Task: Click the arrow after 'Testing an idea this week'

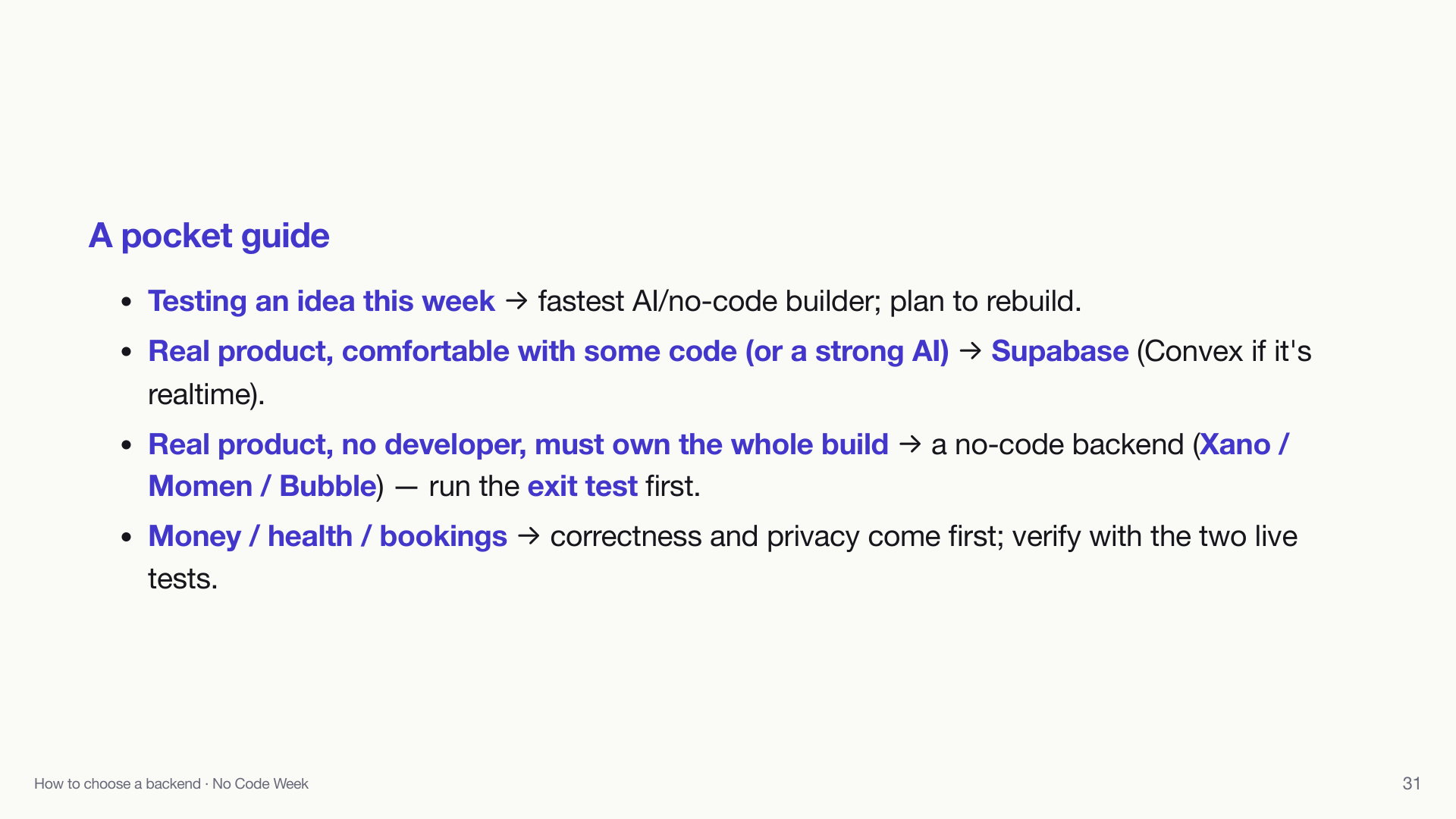Action: [x=516, y=301]
